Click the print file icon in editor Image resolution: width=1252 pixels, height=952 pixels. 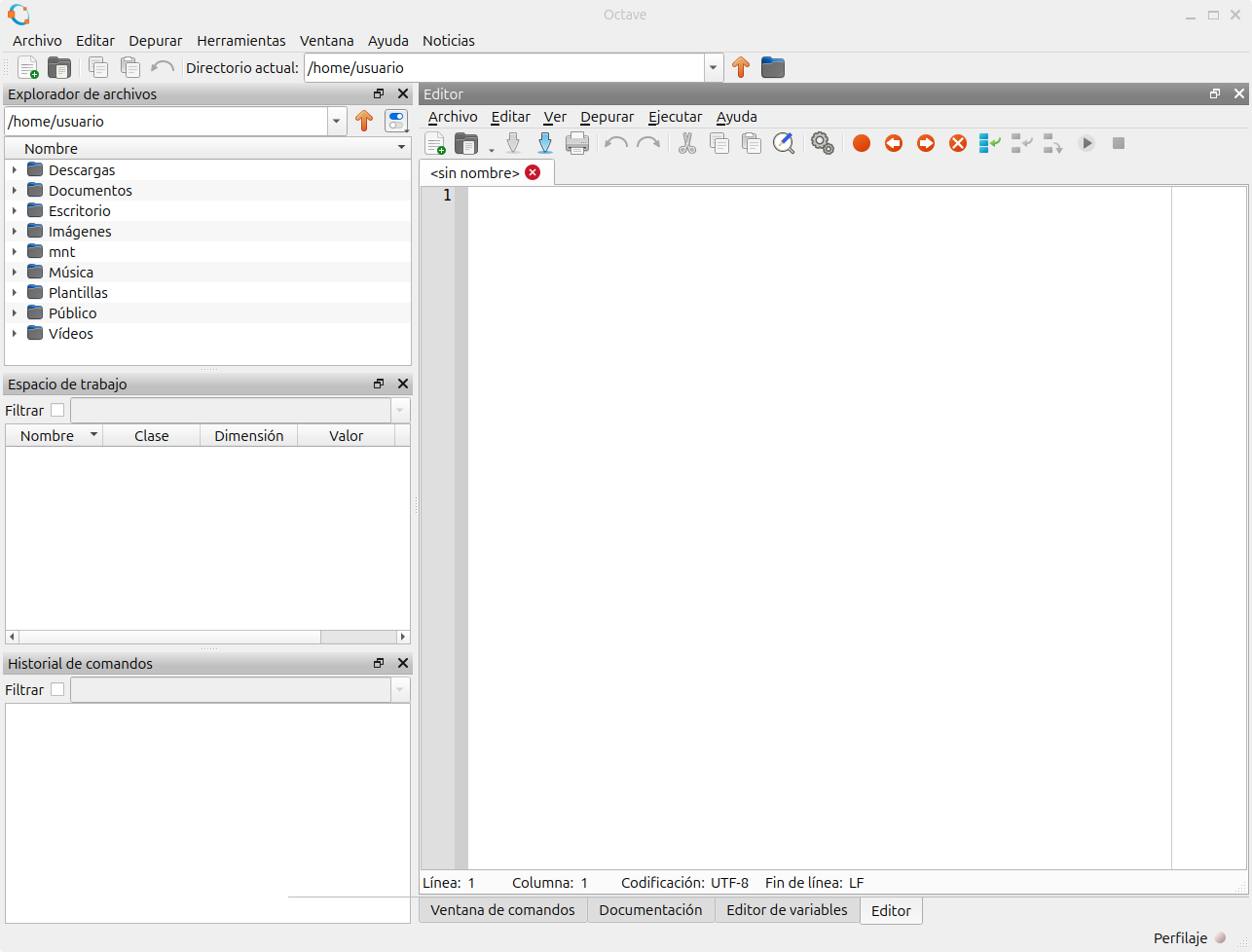(x=577, y=144)
